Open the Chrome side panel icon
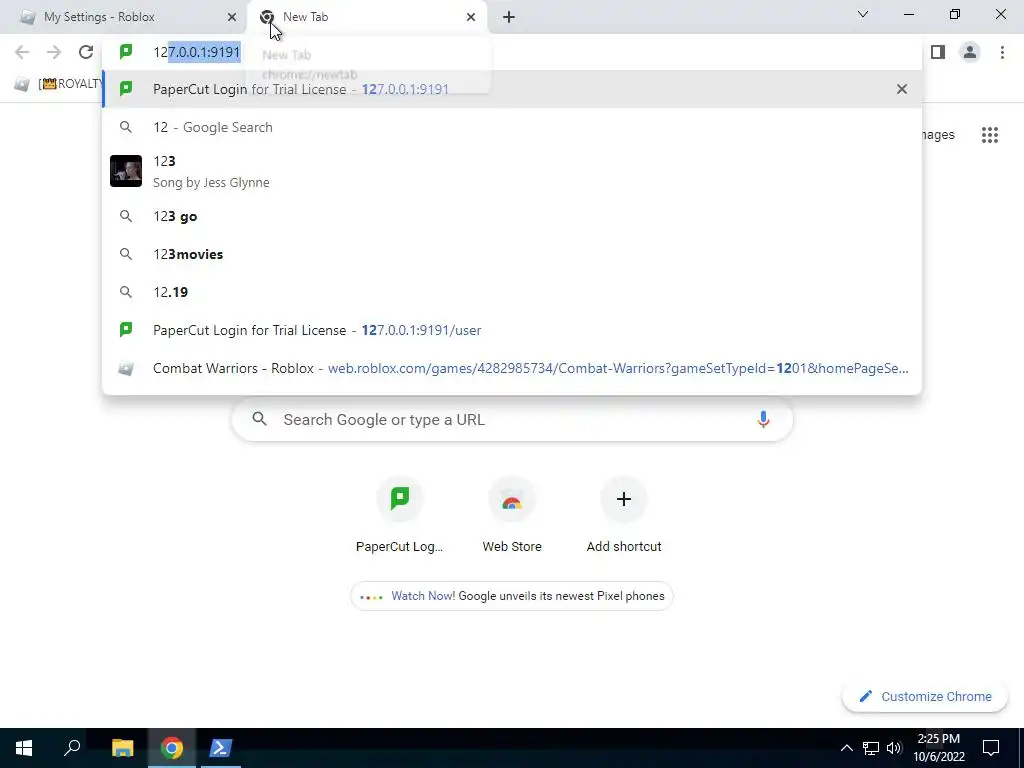 click(x=938, y=52)
